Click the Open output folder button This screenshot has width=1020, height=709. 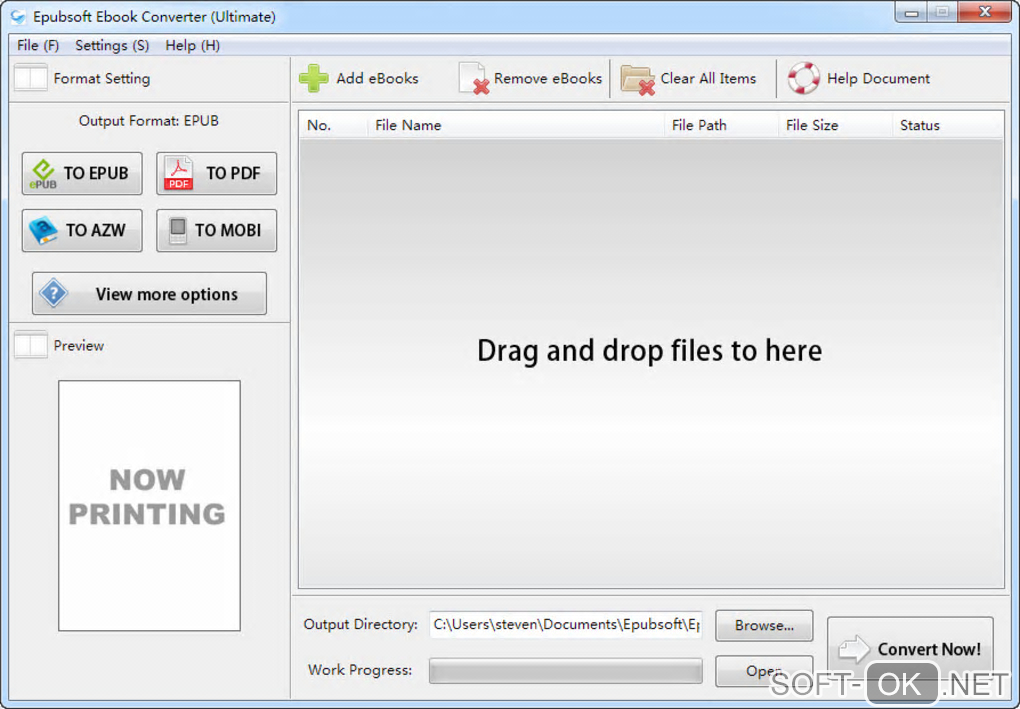click(x=764, y=671)
